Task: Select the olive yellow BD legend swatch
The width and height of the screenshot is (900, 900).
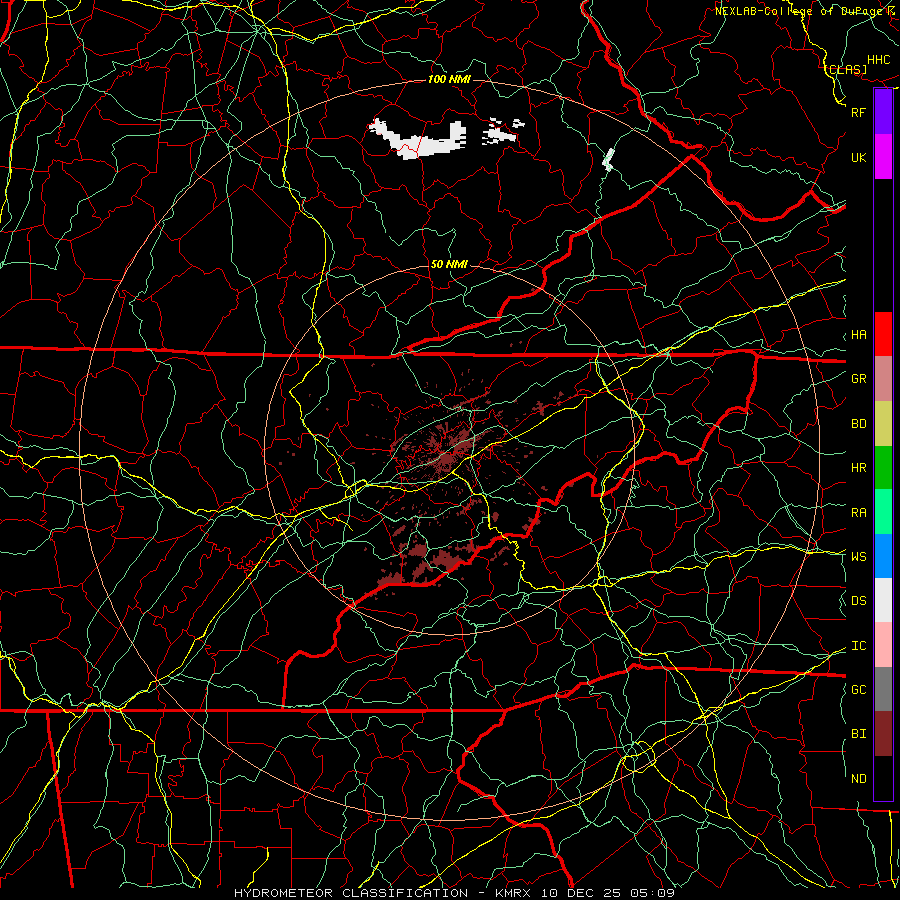Action: coord(883,423)
